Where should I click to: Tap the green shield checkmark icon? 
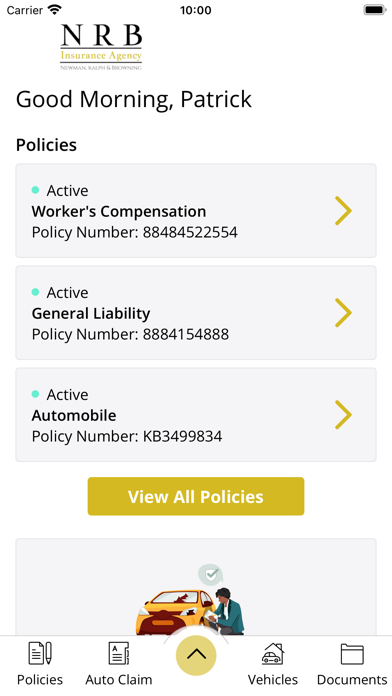(210, 575)
